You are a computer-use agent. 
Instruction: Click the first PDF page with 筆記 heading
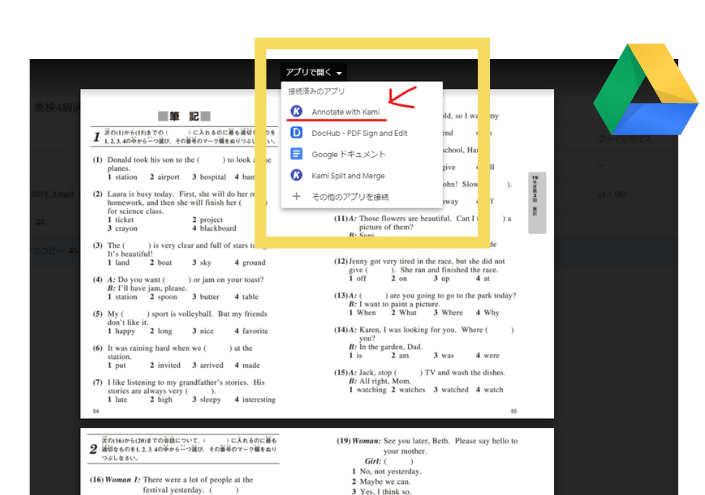pyautogui.click(x=317, y=254)
